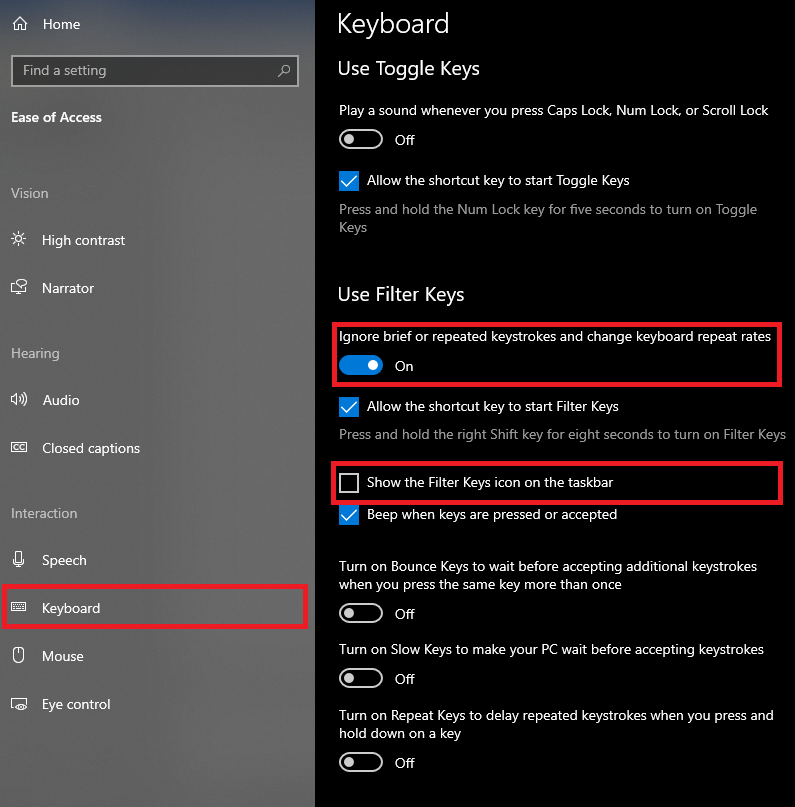Click the Interaction section label

44,514
